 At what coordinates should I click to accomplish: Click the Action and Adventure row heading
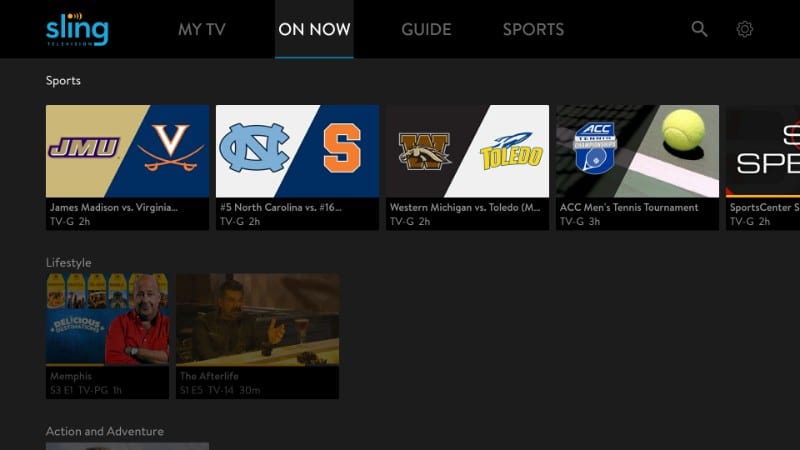point(105,431)
